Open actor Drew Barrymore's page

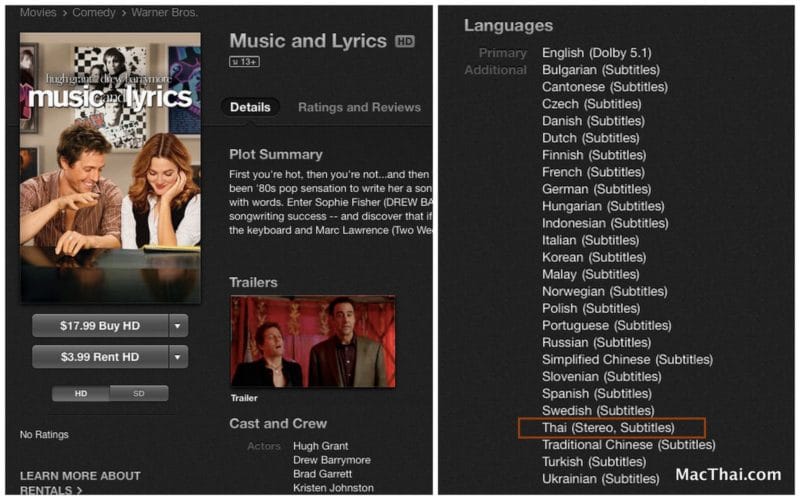click(x=332, y=460)
